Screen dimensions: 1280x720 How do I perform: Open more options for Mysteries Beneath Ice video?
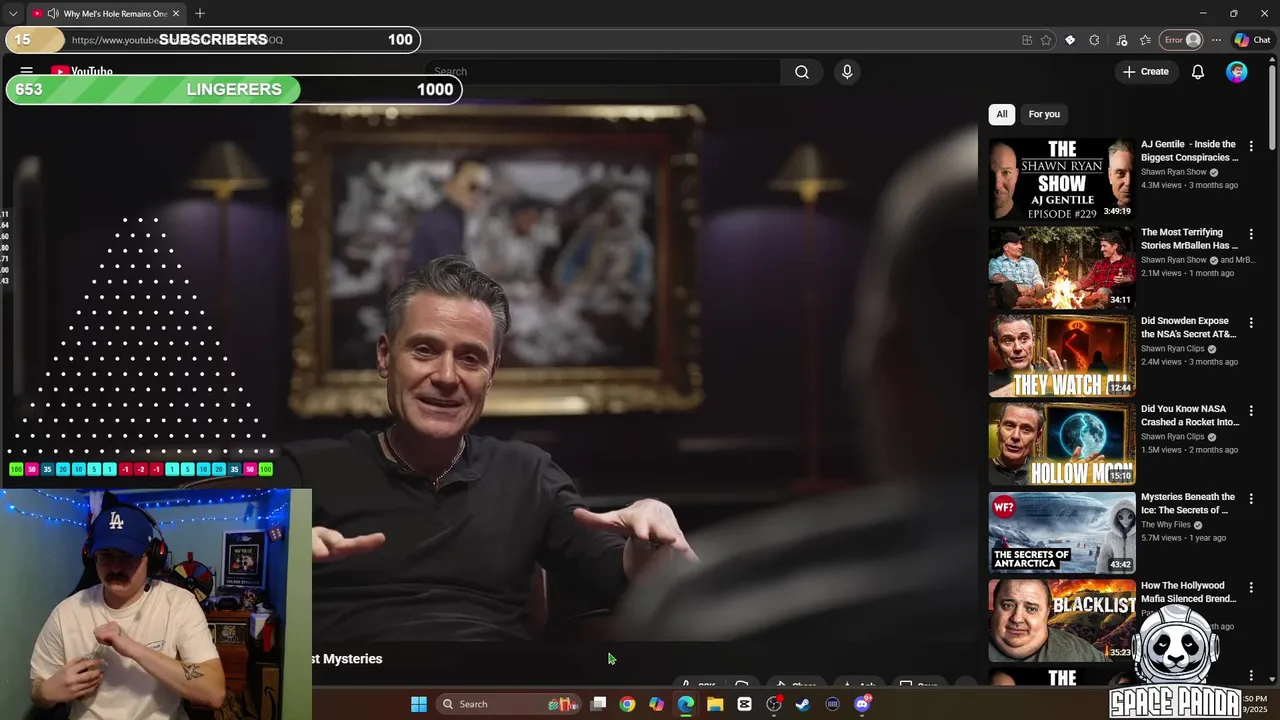[x=1251, y=499]
